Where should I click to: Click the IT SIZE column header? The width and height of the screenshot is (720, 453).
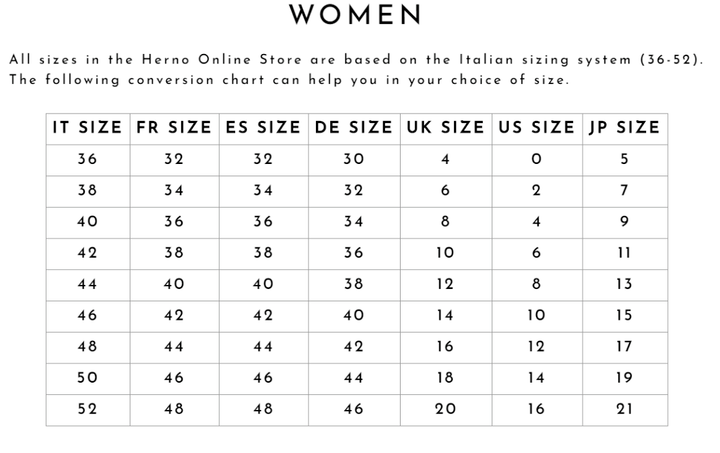pos(87,127)
